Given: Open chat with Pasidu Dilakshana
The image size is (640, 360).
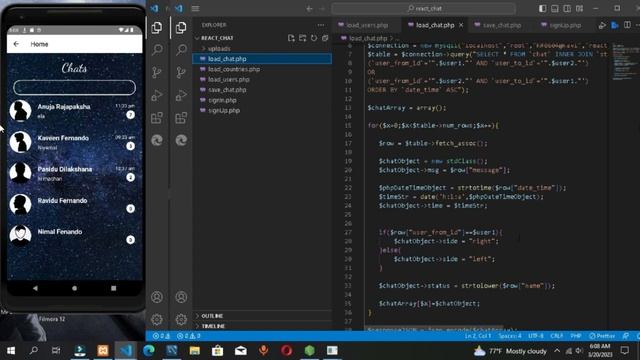Looking at the screenshot, I should click(x=74, y=173).
